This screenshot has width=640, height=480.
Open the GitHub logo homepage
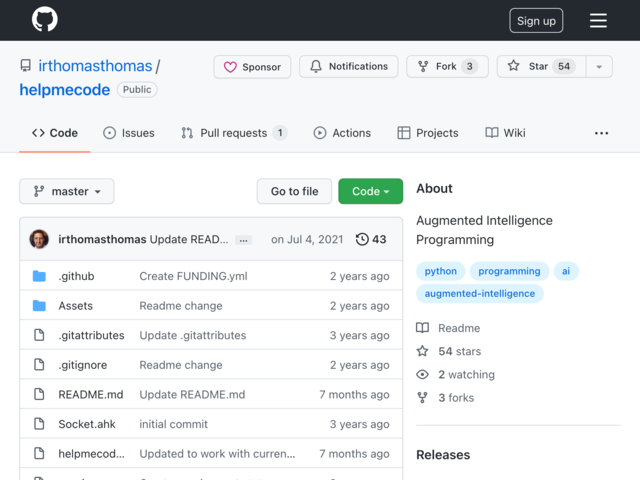(x=44, y=20)
